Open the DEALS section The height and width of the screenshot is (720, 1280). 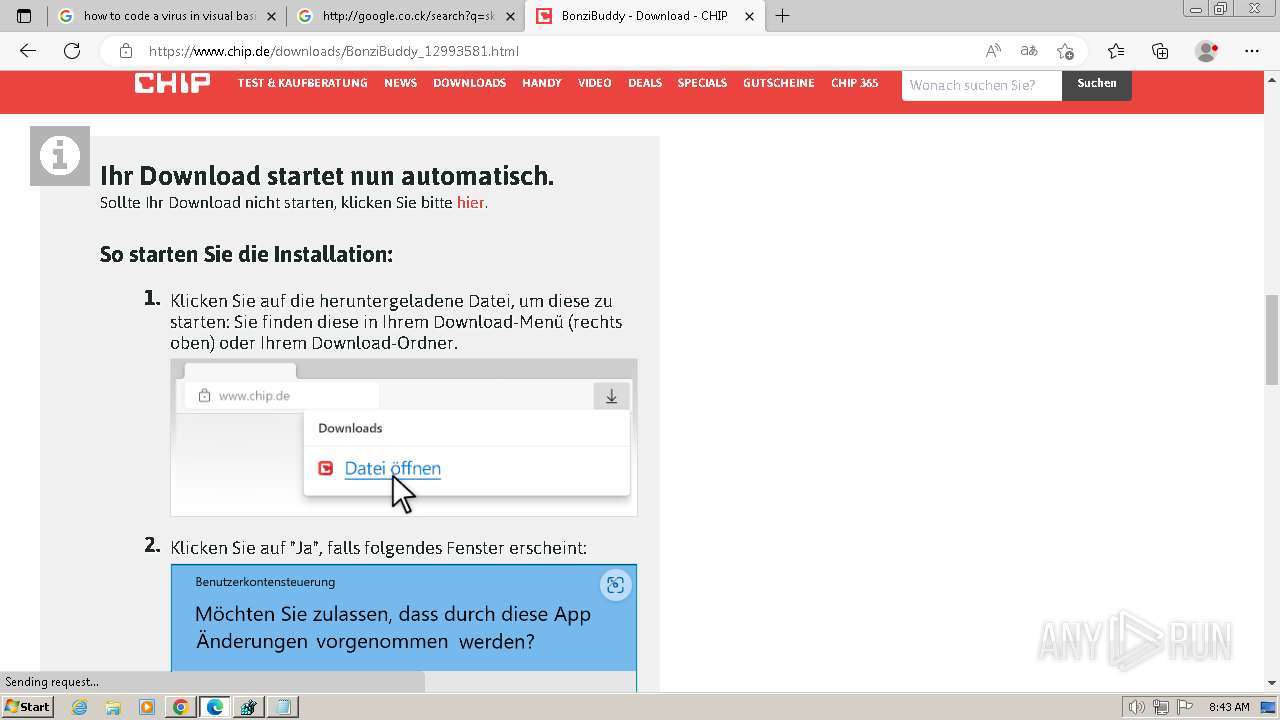pos(645,83)
